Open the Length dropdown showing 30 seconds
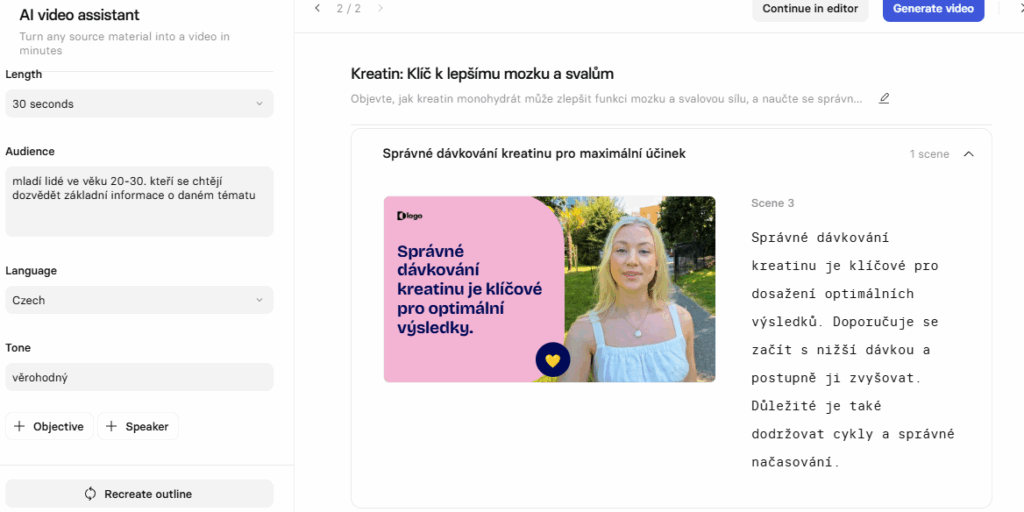The image size is (1024, 512). coord(139,104)
